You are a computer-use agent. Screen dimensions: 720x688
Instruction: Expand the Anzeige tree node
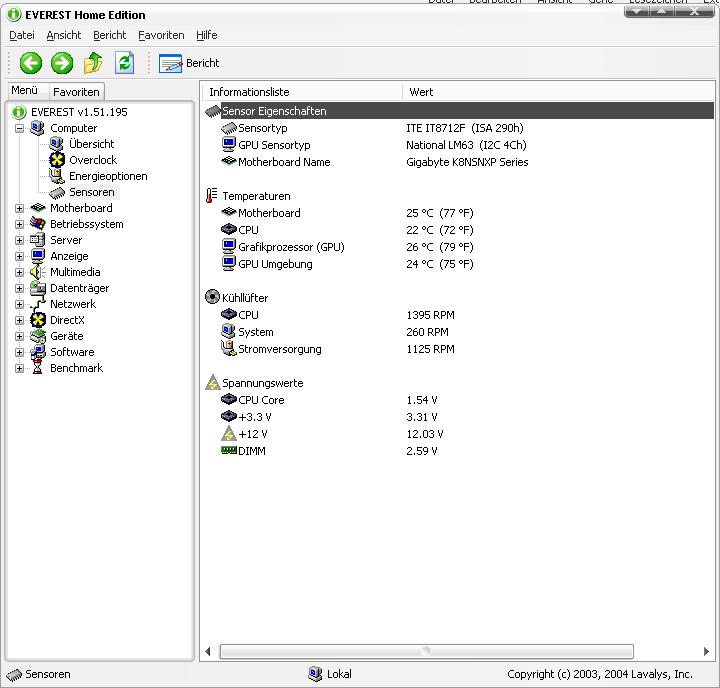pyautogui.click(x=19, y=256)
